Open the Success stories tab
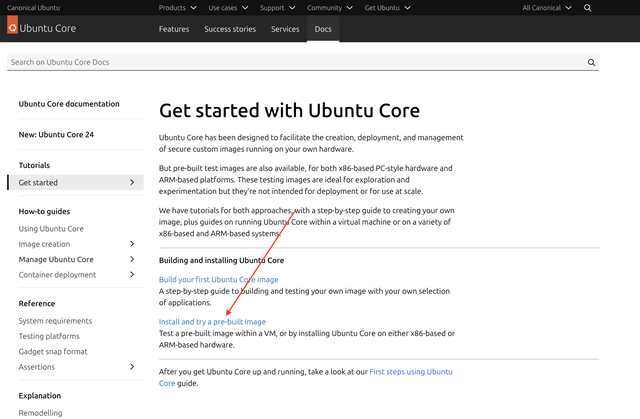The image size is (640, 419). tap(230, 29)
